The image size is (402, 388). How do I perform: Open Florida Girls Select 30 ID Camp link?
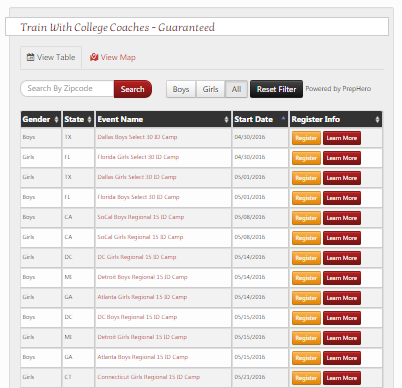pos(138,157)
